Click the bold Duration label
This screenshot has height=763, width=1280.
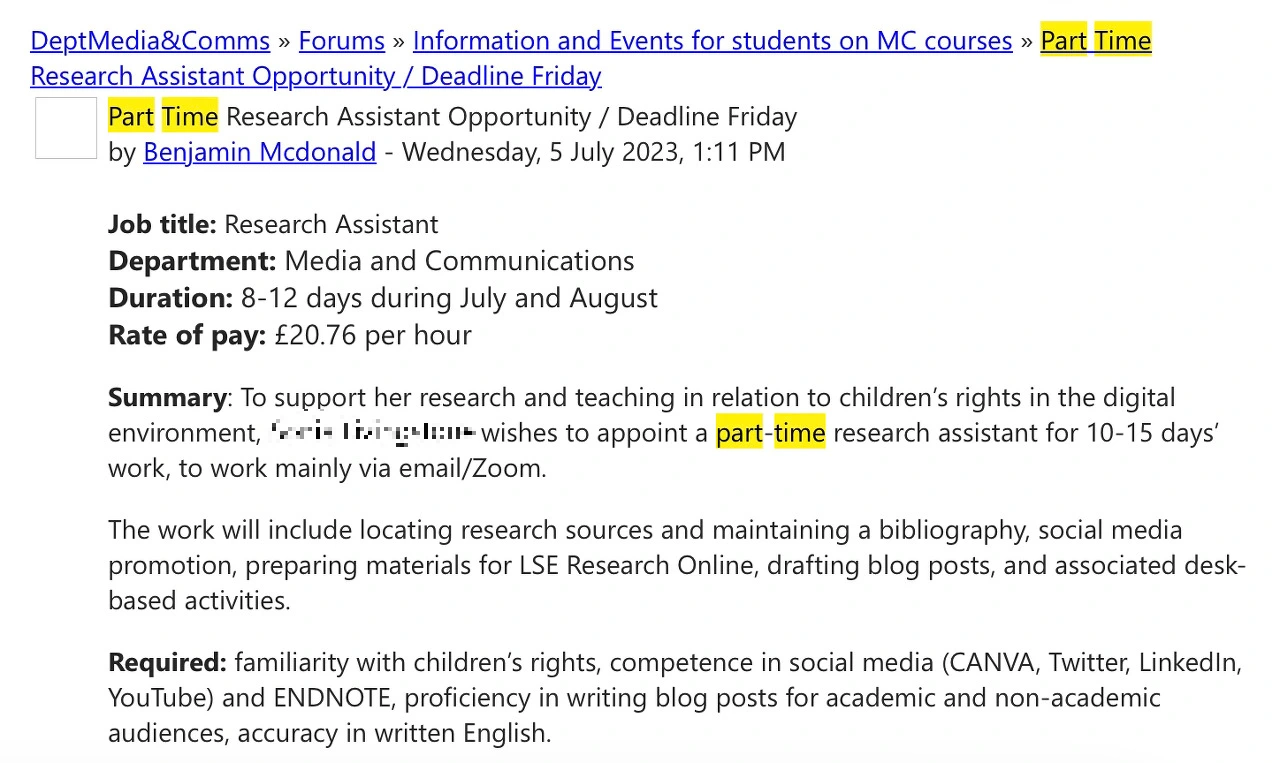[x=171, y=298]
